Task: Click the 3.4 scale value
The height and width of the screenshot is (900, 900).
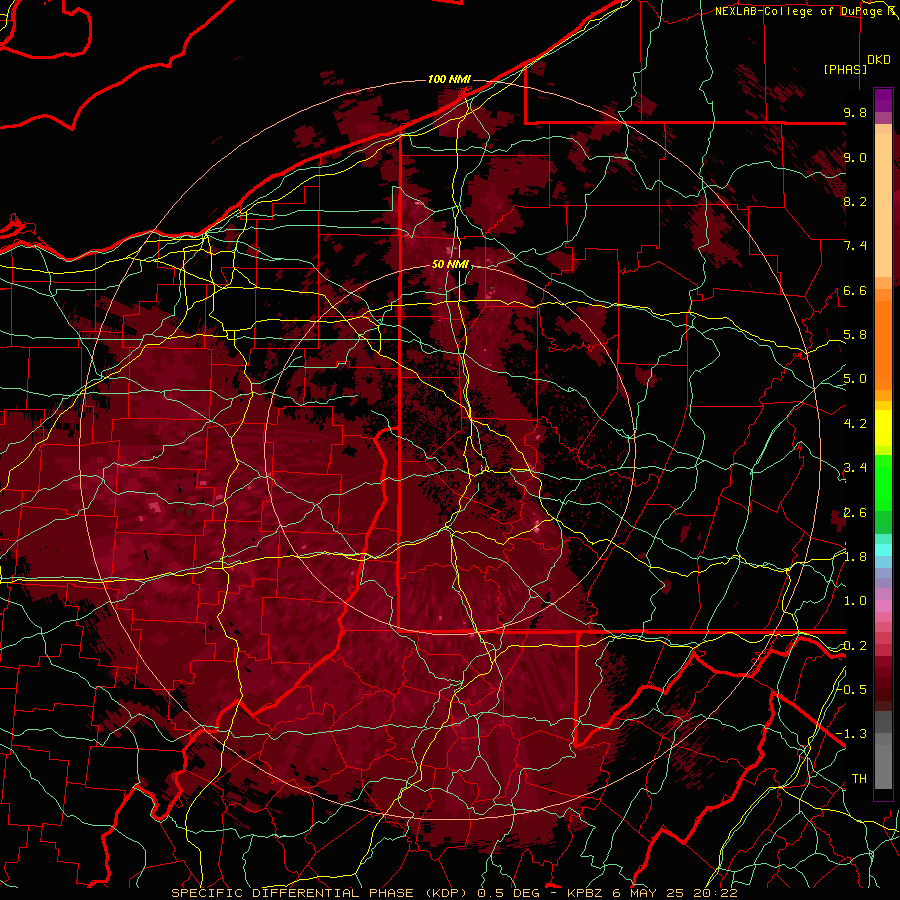Action: 855,468
